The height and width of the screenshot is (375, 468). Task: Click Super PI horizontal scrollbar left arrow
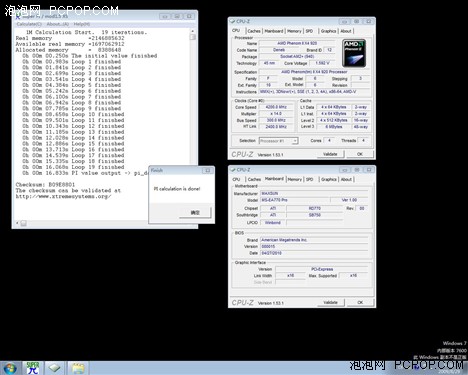pos(17,223)
